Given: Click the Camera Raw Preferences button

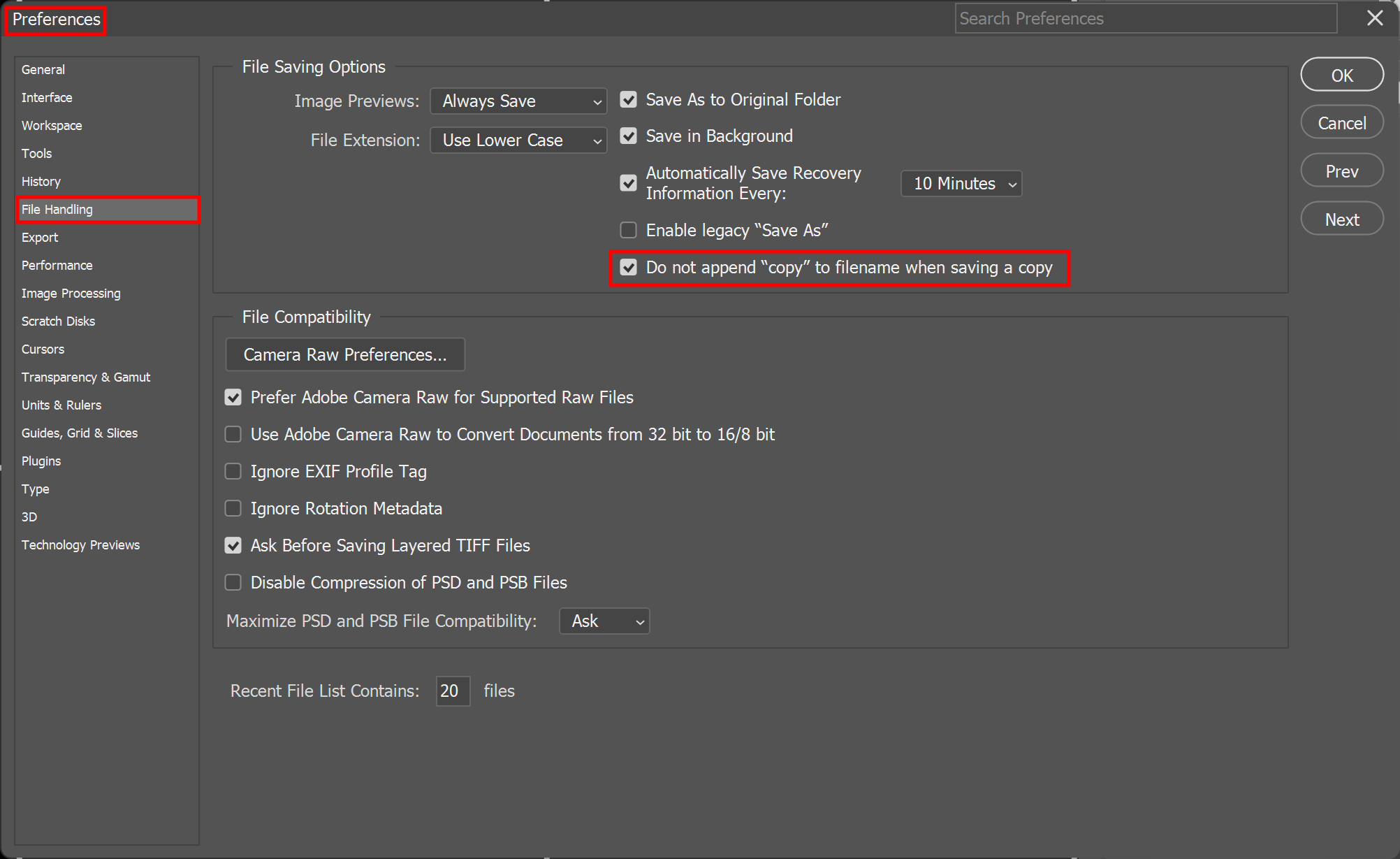Looking at the screenshot, I should [344, 355].
